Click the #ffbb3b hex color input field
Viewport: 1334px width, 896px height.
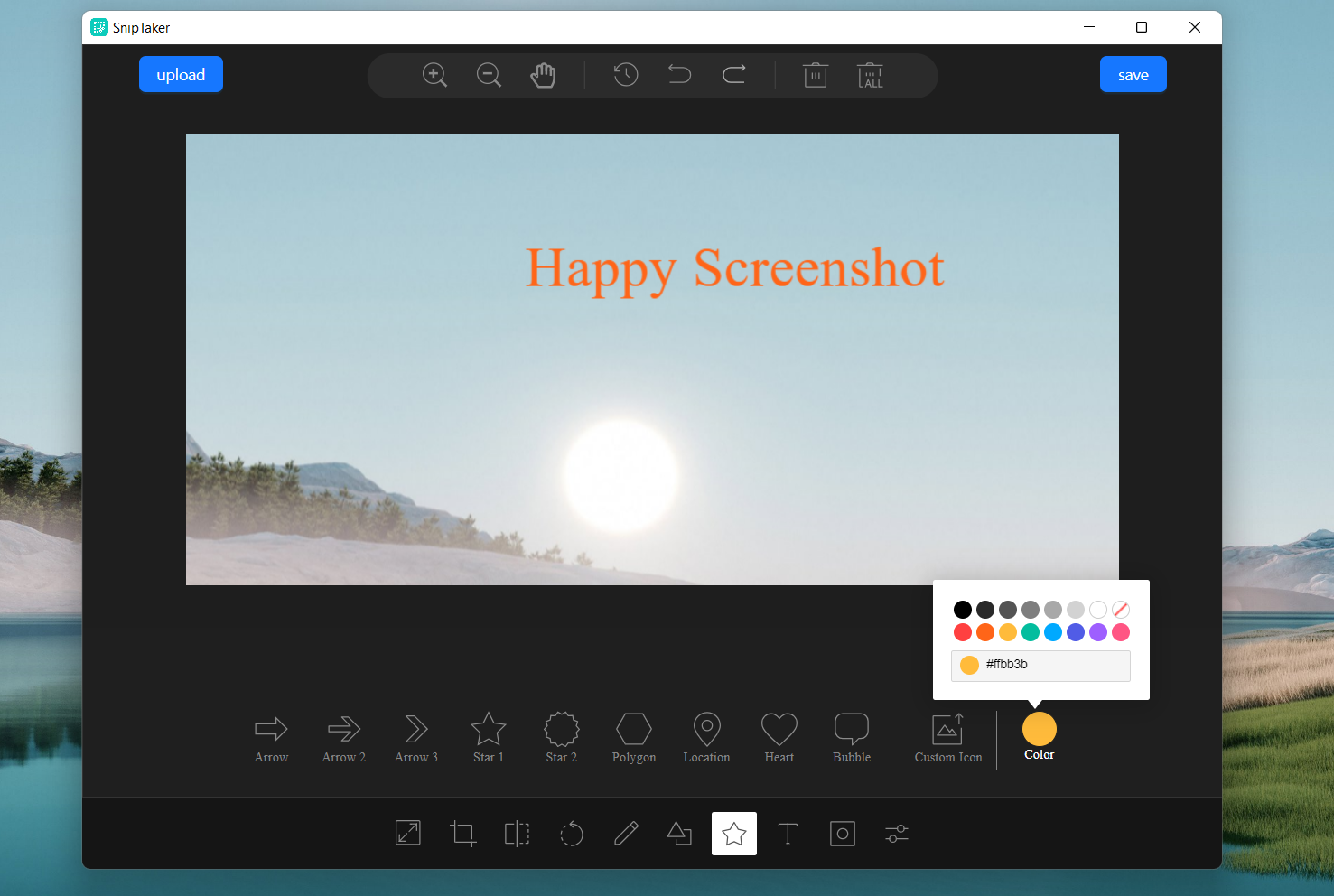(x=1040, y=666)
